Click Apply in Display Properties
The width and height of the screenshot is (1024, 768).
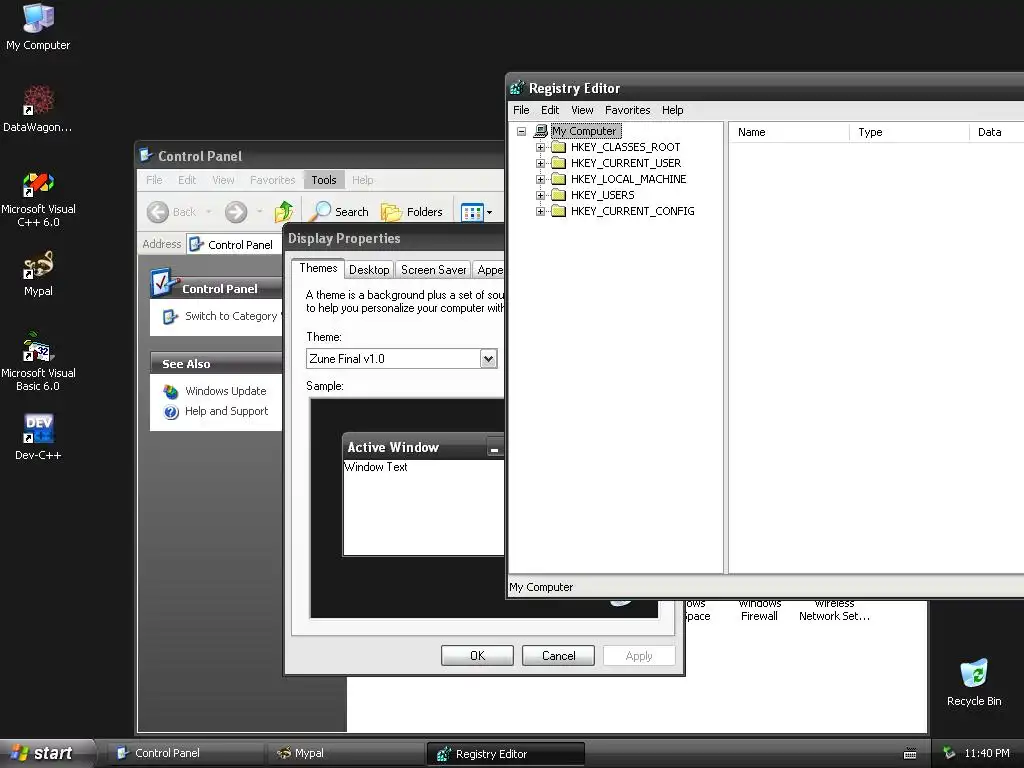pyautogui.click(x=639, y=656)
